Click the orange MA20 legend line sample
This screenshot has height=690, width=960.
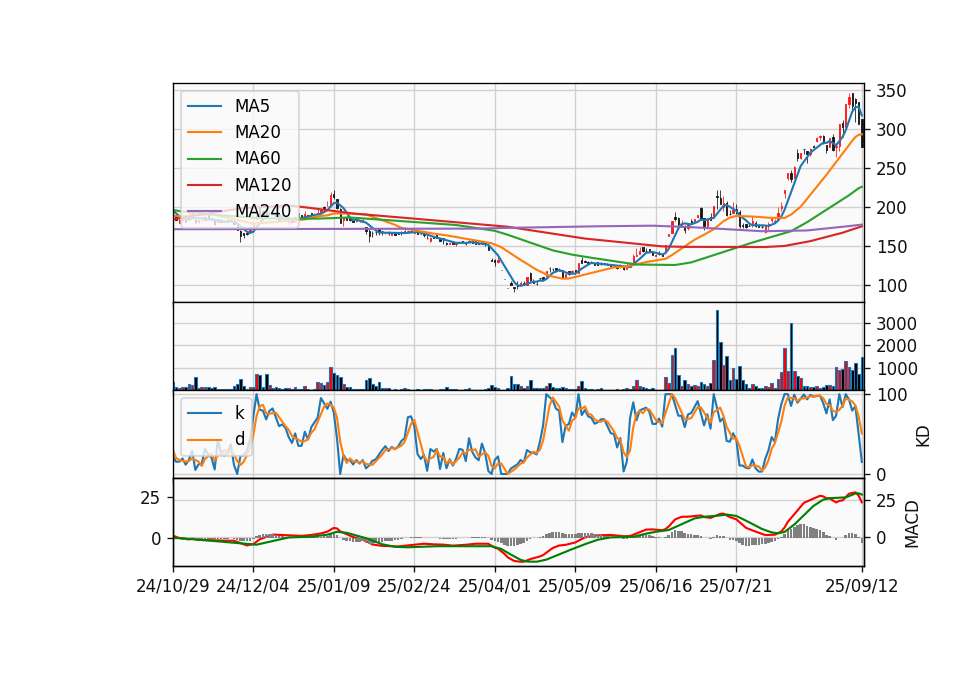coord(204,132)
